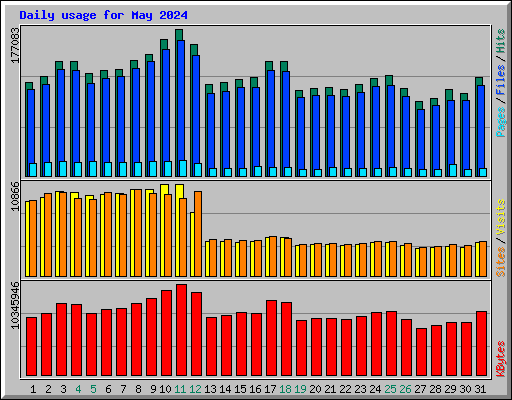Select the cyan pages bar for day 3
512x400 pixels.
[63, 169]
